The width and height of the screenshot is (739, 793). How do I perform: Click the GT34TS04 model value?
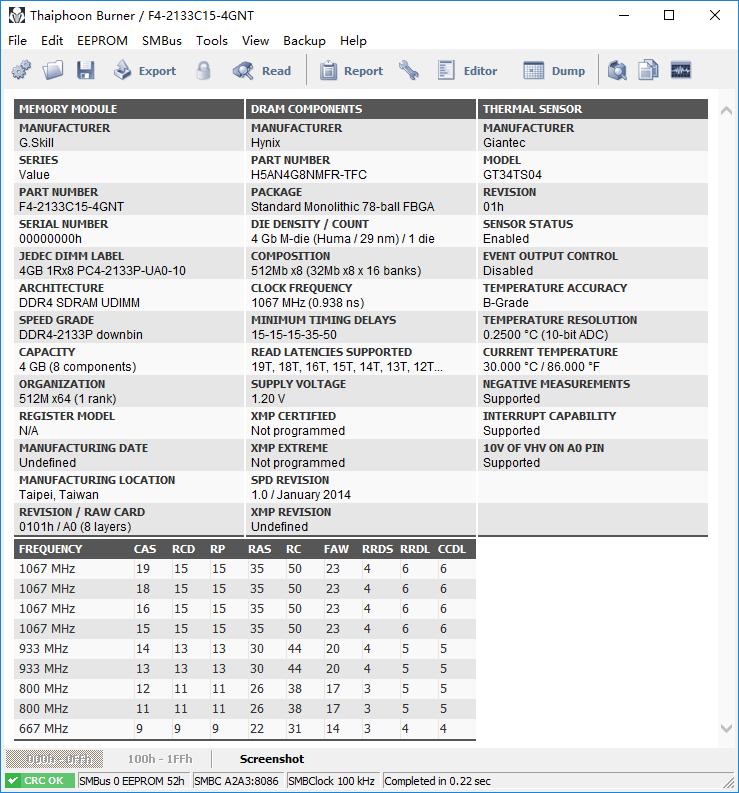click(x=512, y=174)
